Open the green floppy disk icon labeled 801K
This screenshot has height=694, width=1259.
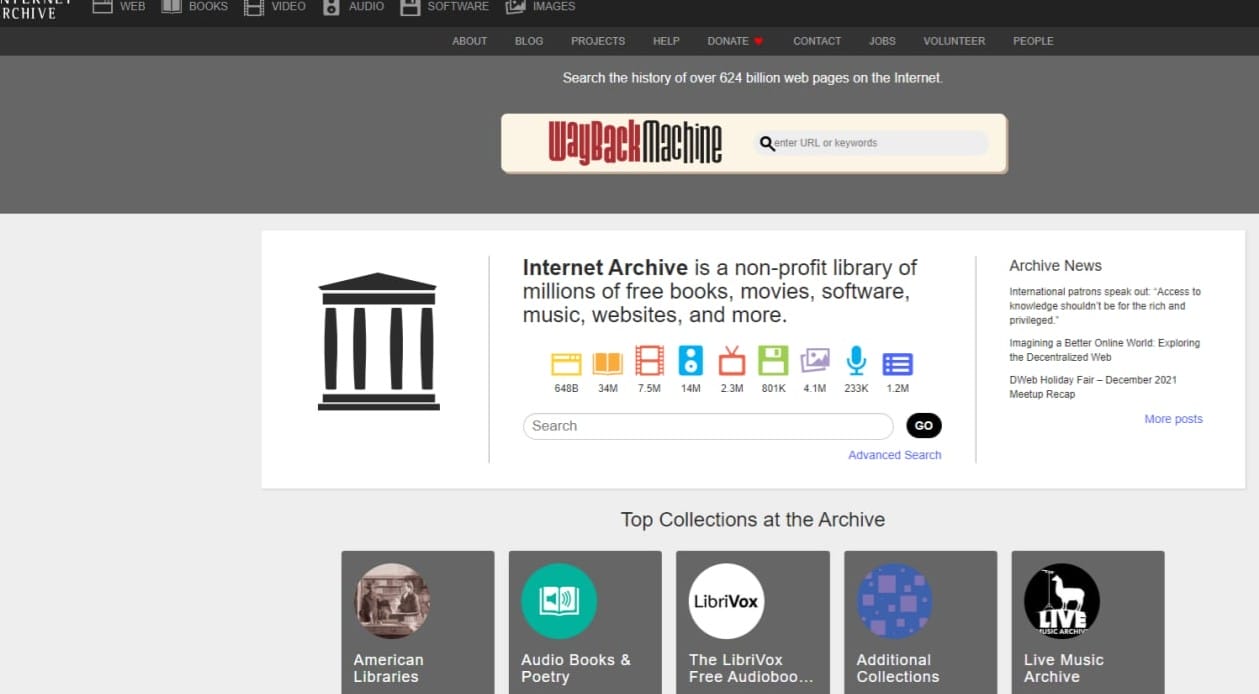pyautogui.click(x=773, y=361)
